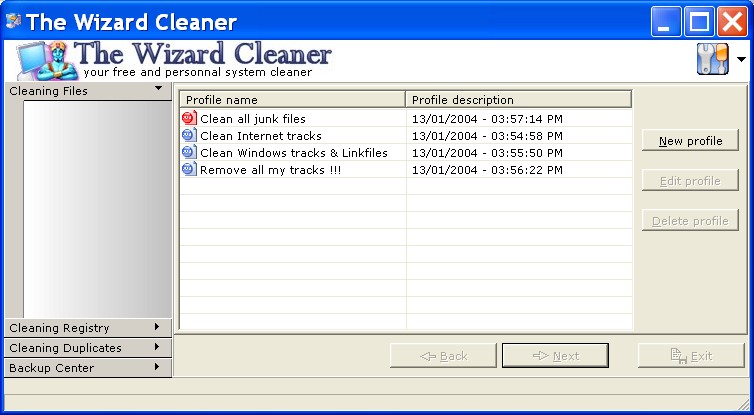Click the Exit button

pyautogui.click(x=691, y=355)
